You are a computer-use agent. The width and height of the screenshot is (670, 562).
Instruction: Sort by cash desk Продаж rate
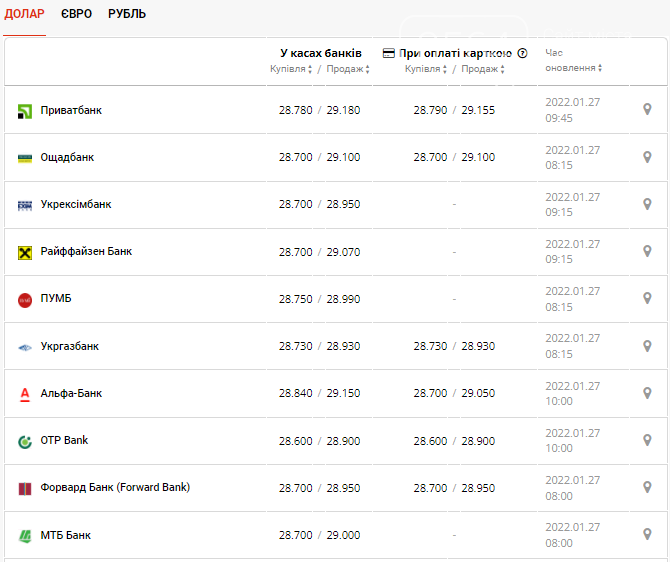pyautogui.click(x=348, y=69)
